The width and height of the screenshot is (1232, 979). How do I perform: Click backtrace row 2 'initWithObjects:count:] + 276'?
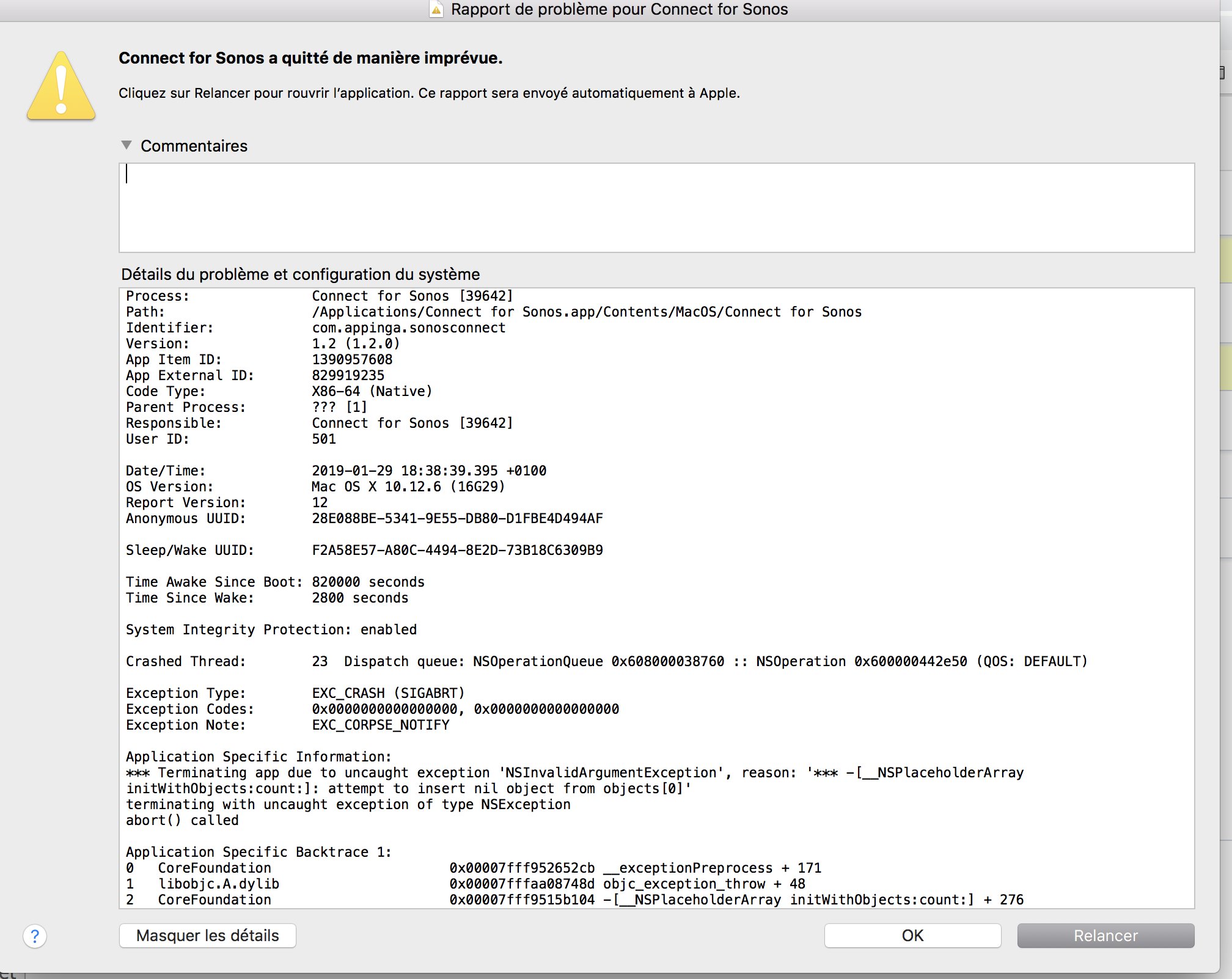click(x=907, y=900)
